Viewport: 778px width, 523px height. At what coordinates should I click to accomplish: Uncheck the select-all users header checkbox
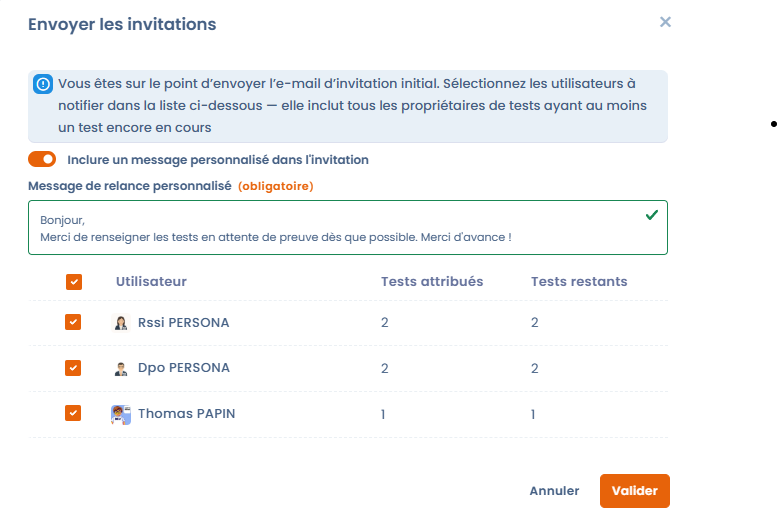(74, 282)
